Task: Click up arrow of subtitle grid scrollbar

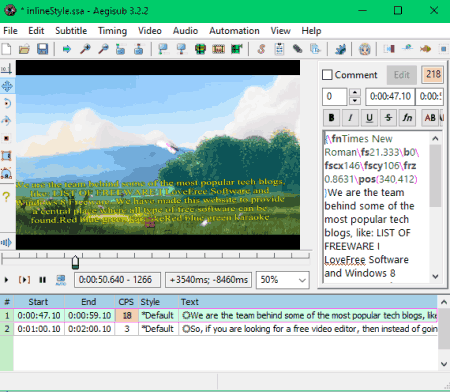Action: pyautogui.click(x=444, y=302)
